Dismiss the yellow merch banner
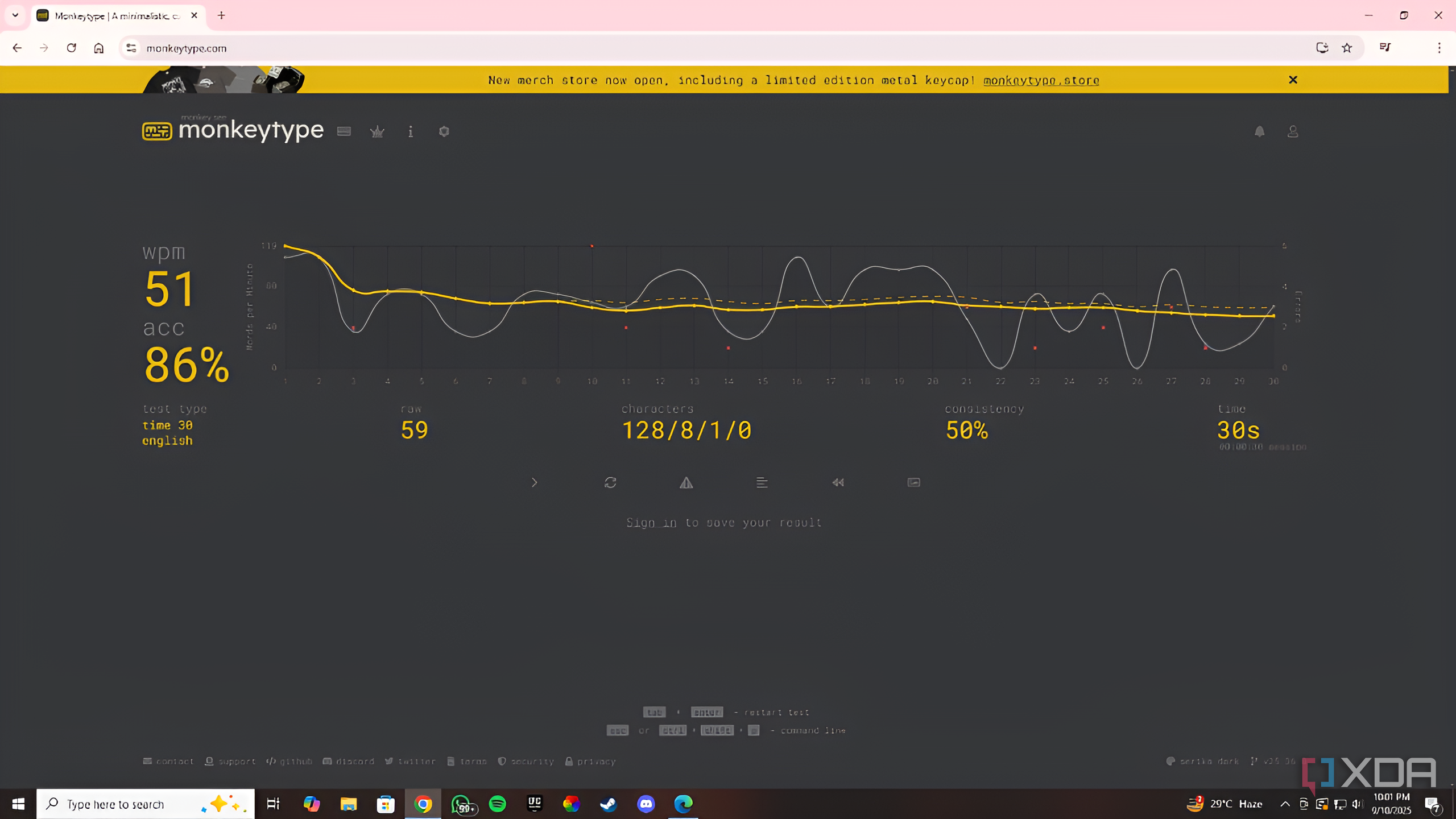This screenshot has height=819, width=1456. point(1293,80)
